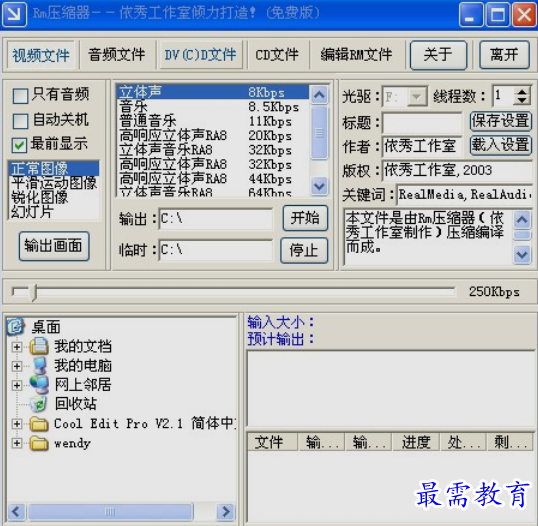Increase the 线程数 spinner value

[x=522, y=92]
